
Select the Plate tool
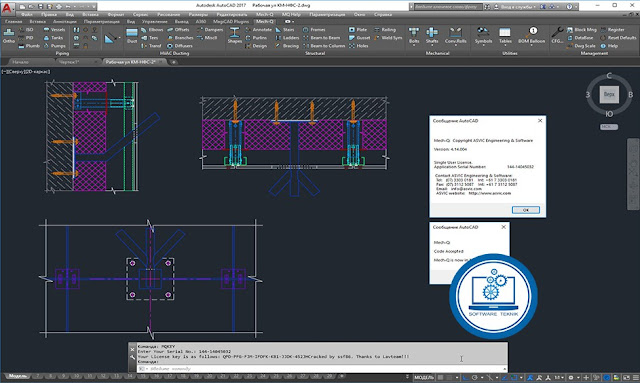[x=358, y=30]
